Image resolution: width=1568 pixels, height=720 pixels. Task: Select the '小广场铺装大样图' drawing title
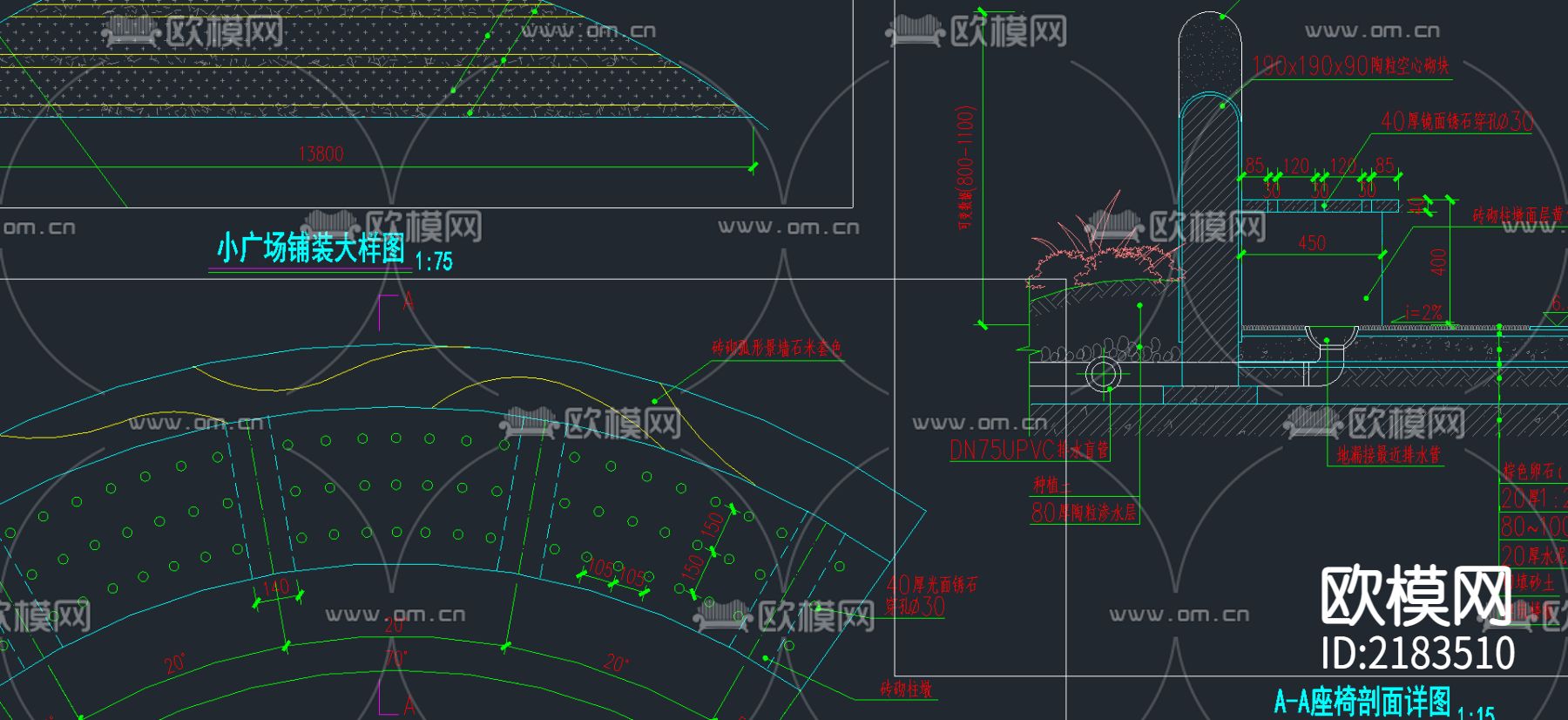(x=310, y=248)
